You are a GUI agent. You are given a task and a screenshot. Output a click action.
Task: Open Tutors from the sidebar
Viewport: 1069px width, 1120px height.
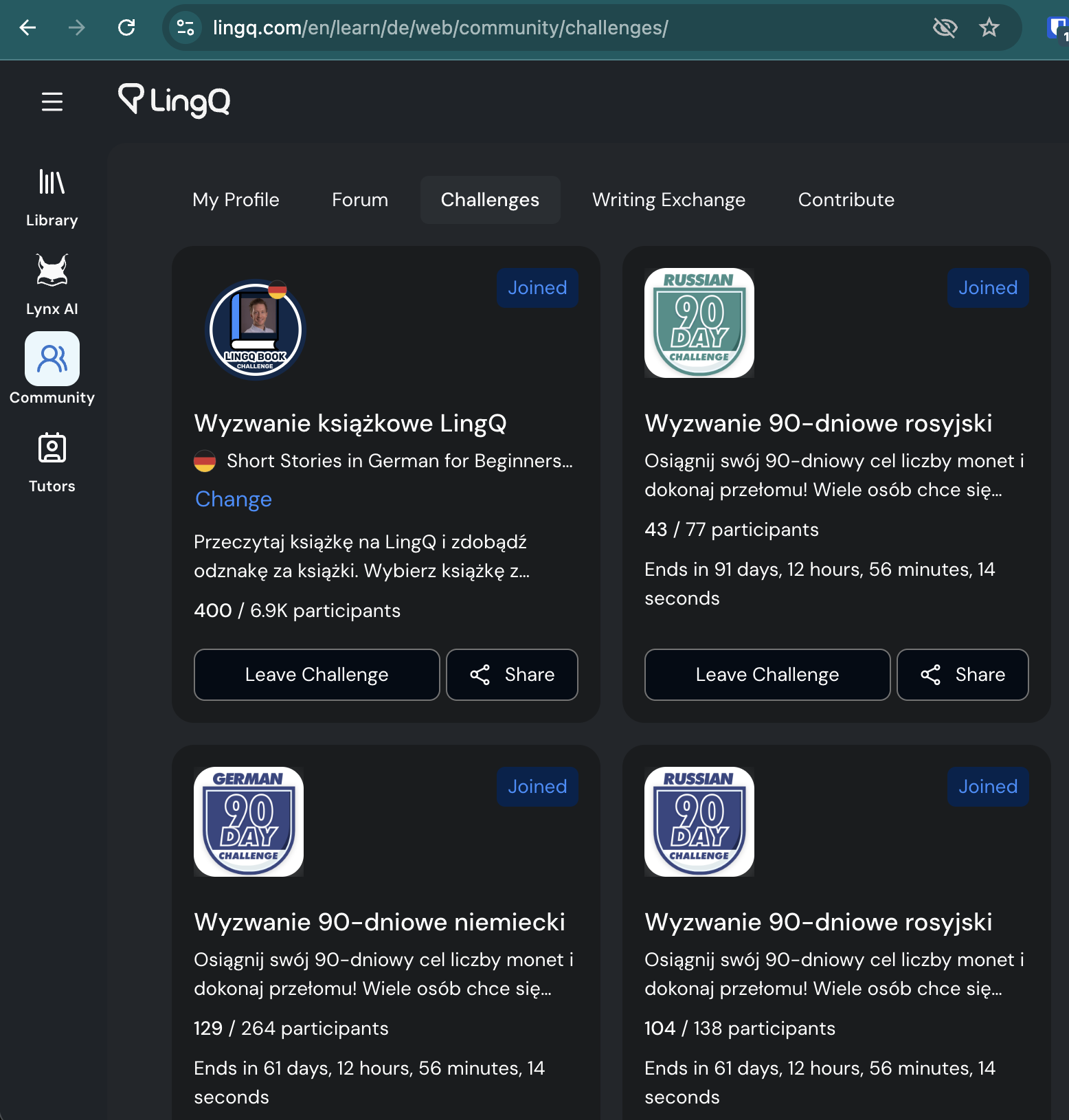52,462
